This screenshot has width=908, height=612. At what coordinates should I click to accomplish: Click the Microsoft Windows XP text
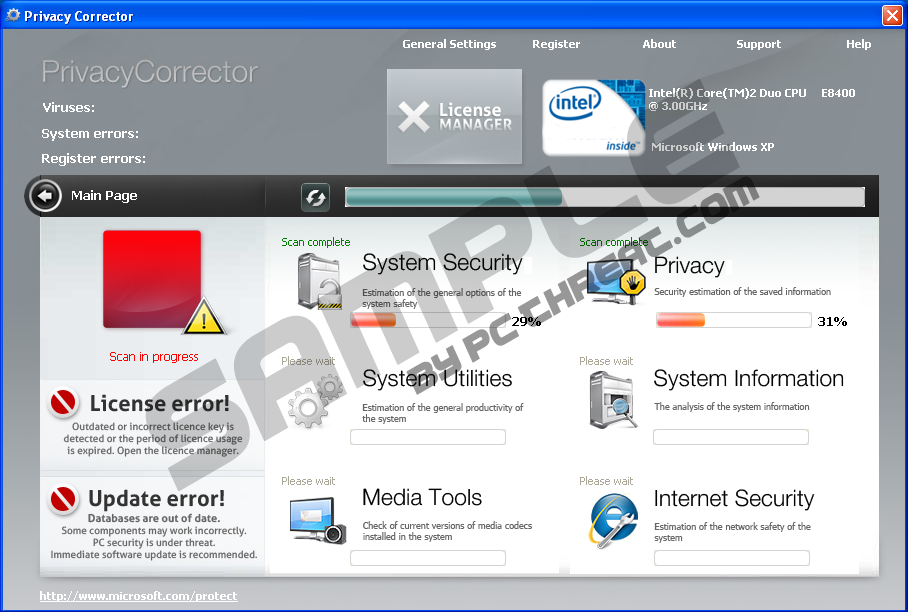(x=712, y=147)
